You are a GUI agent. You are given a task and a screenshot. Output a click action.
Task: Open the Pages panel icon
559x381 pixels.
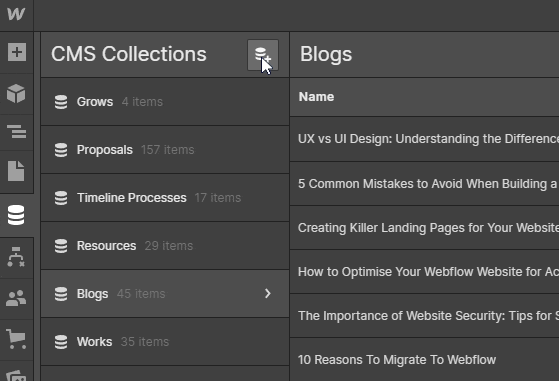point(16,171)
